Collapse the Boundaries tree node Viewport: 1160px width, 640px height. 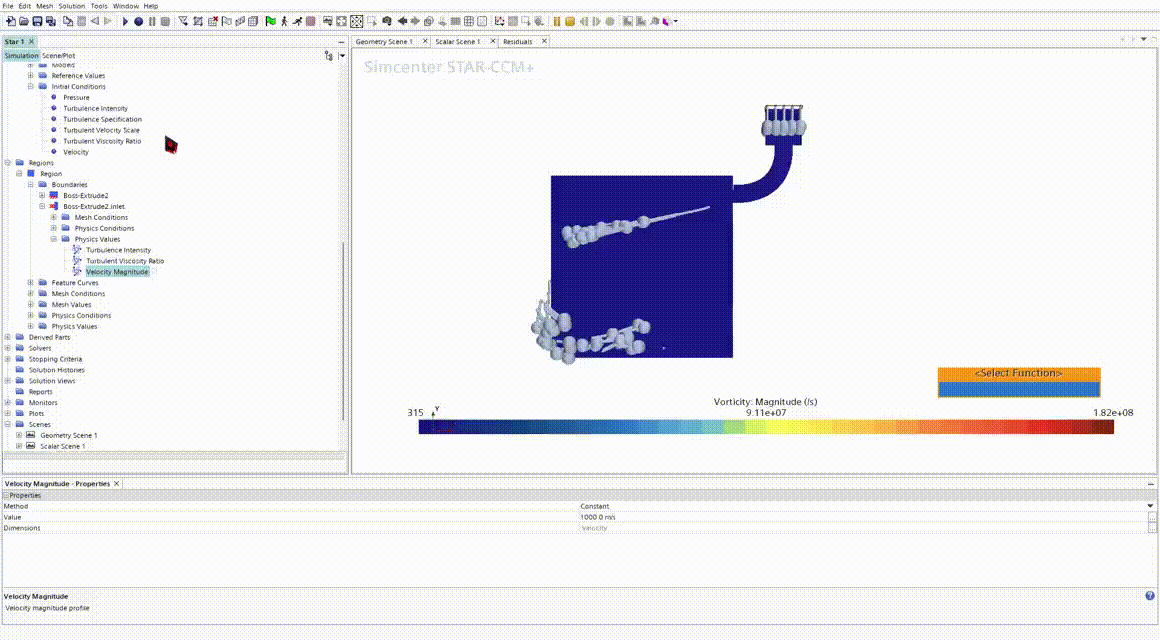pyautogui.click(x=30, y=184)
